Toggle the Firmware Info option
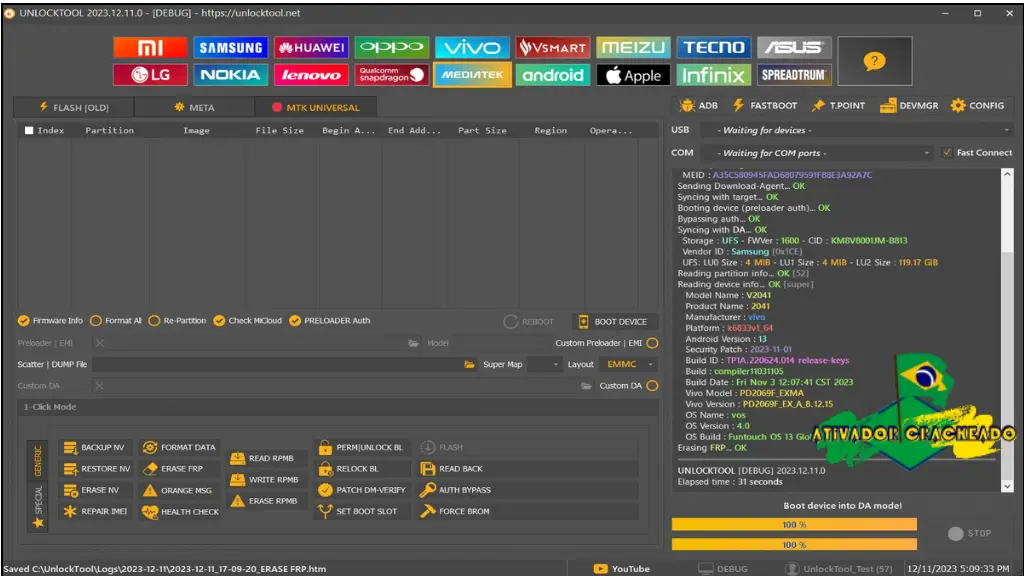Screen dimensions: 1024x576 point(50,321)
